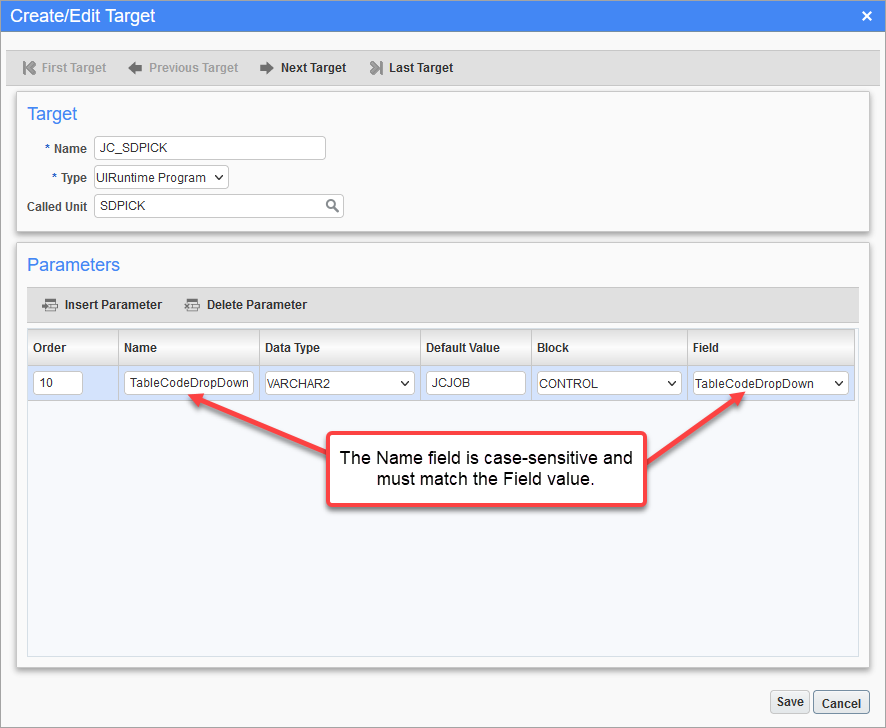
Task: Click the Default Value field showing JCJOB
Action: point(475,383)
